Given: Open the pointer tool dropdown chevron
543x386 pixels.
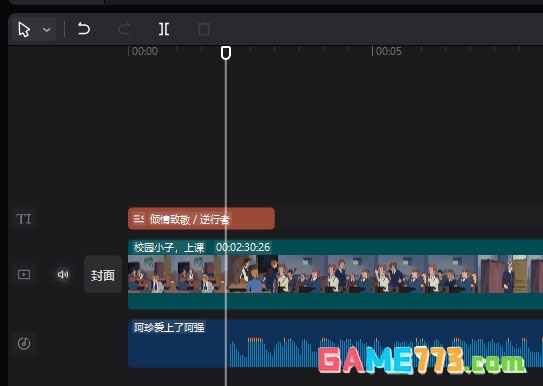Looking at the screenshot, I should pos(47,30).
